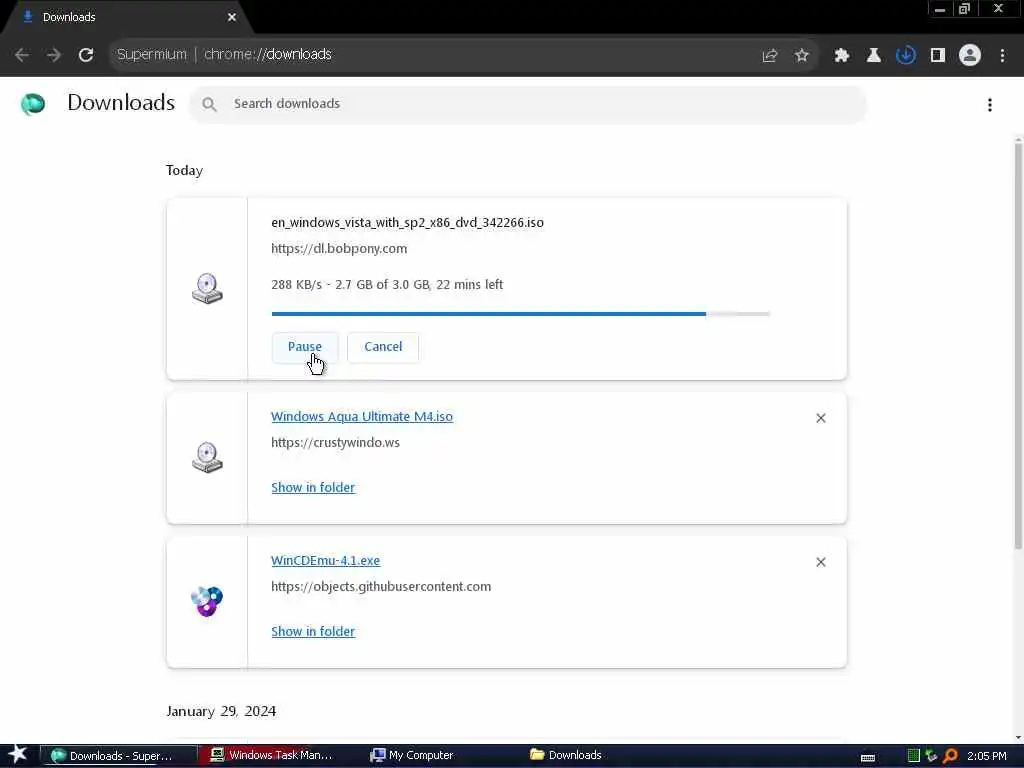
Task: Show Windows Aqua Ultimate M4.iso in folder
Action: [313, 488]
